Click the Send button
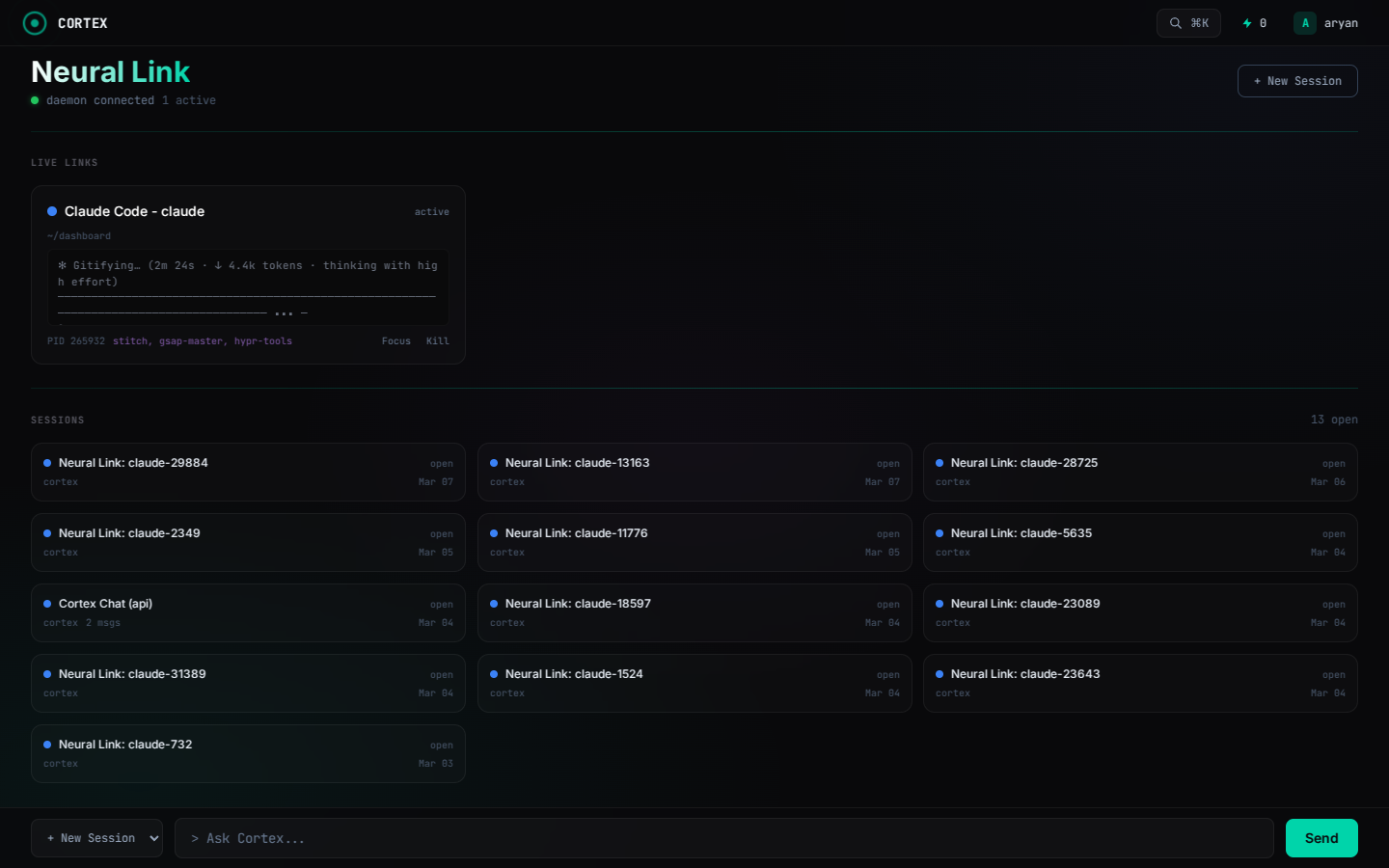The image size is (1389, 868). click(x=1321, y=838)
